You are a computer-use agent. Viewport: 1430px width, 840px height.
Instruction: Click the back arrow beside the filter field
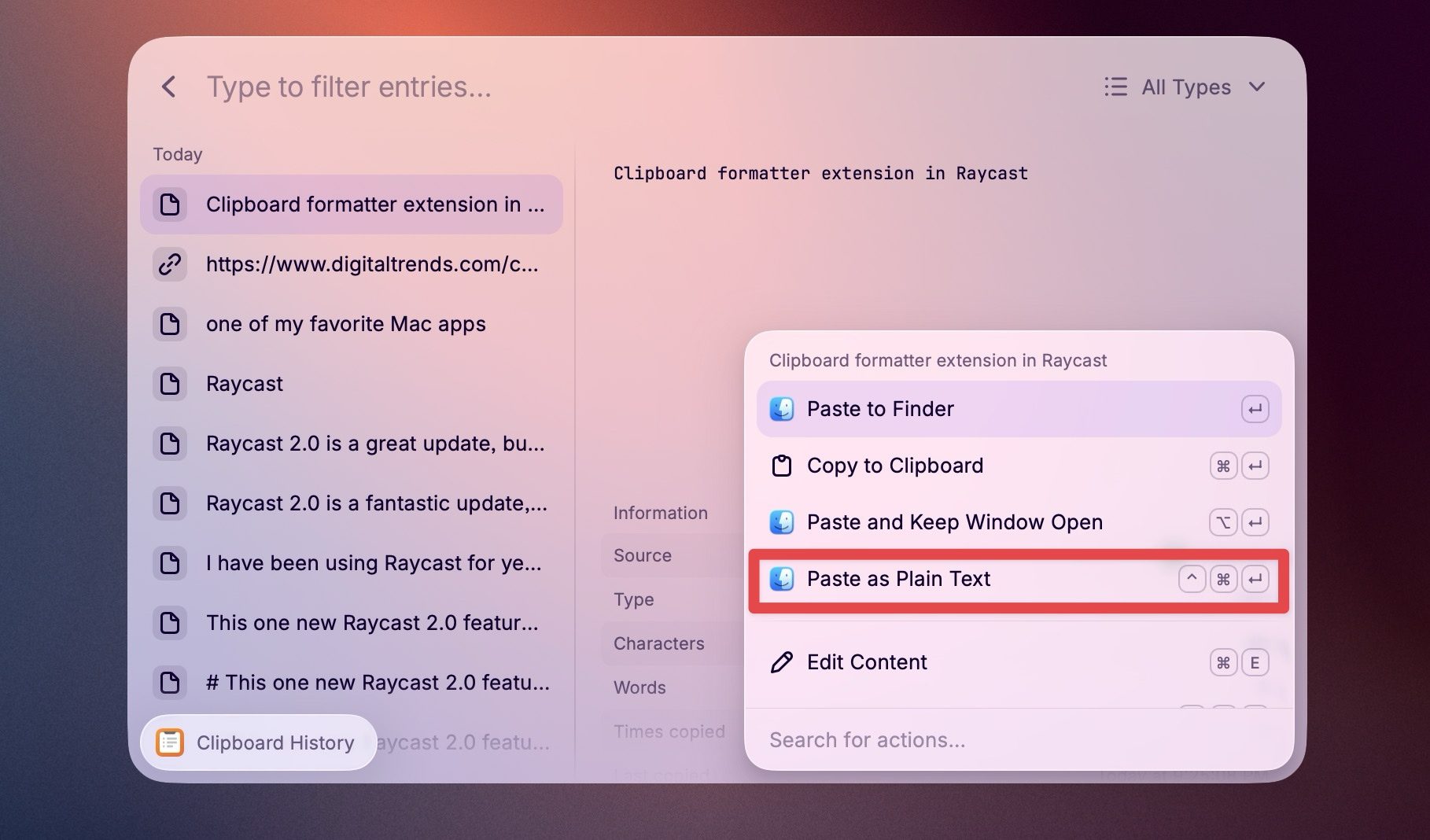coord(168,87)
